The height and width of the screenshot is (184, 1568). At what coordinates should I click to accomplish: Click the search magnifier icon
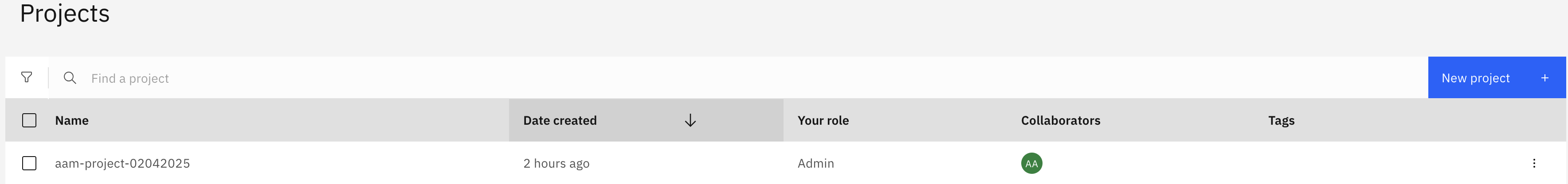[x=70, y=78]
